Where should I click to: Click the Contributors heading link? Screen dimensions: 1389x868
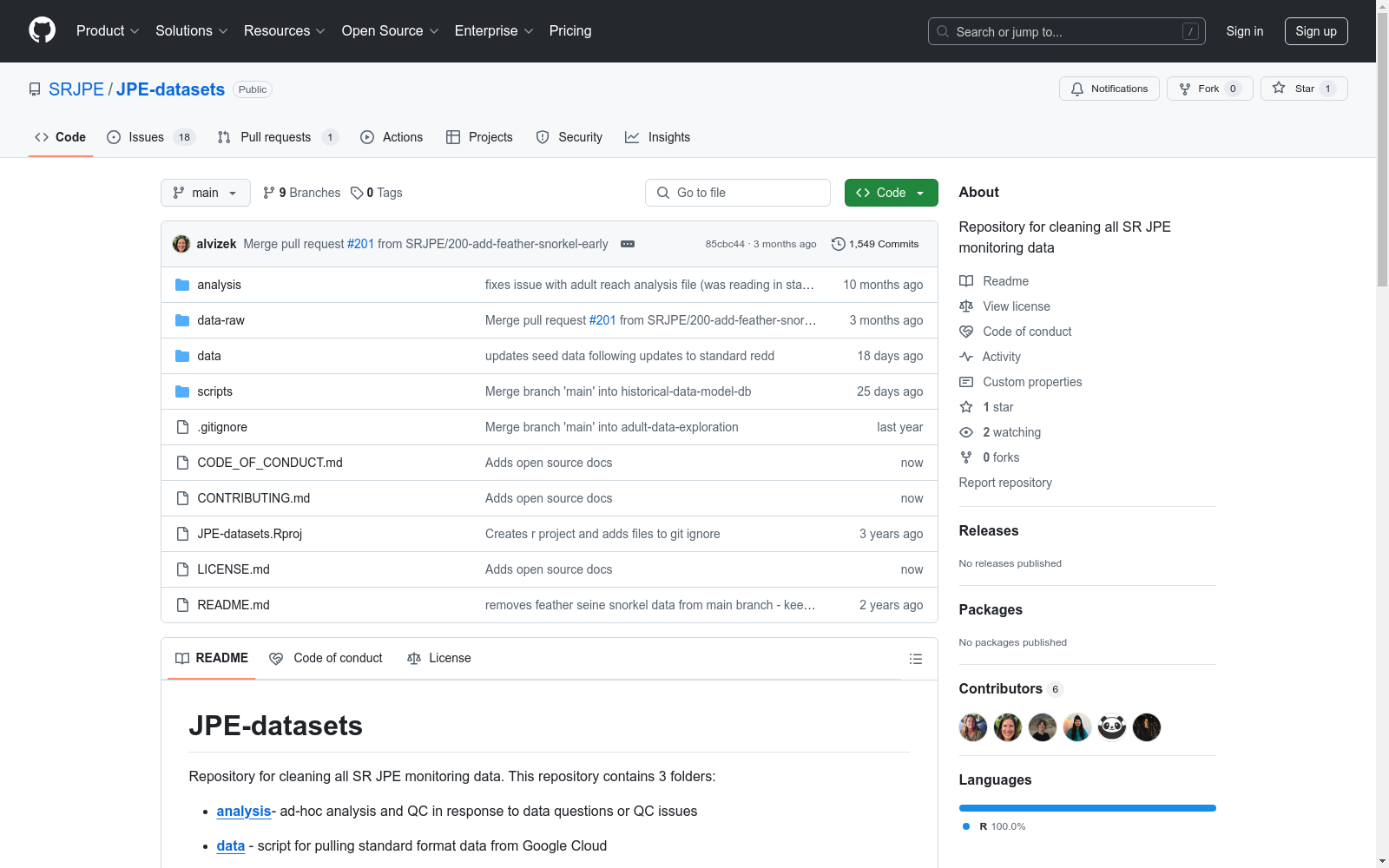coord(1001,688)
